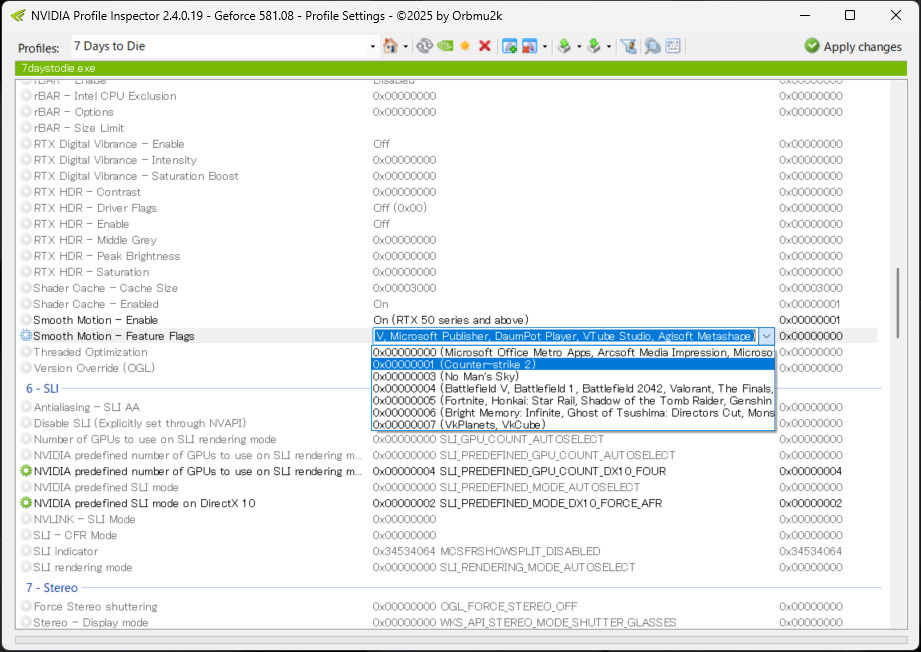Select the RTX HDR - Peak Brightness row
921x652 pixels.
click(x=448, y=256)
